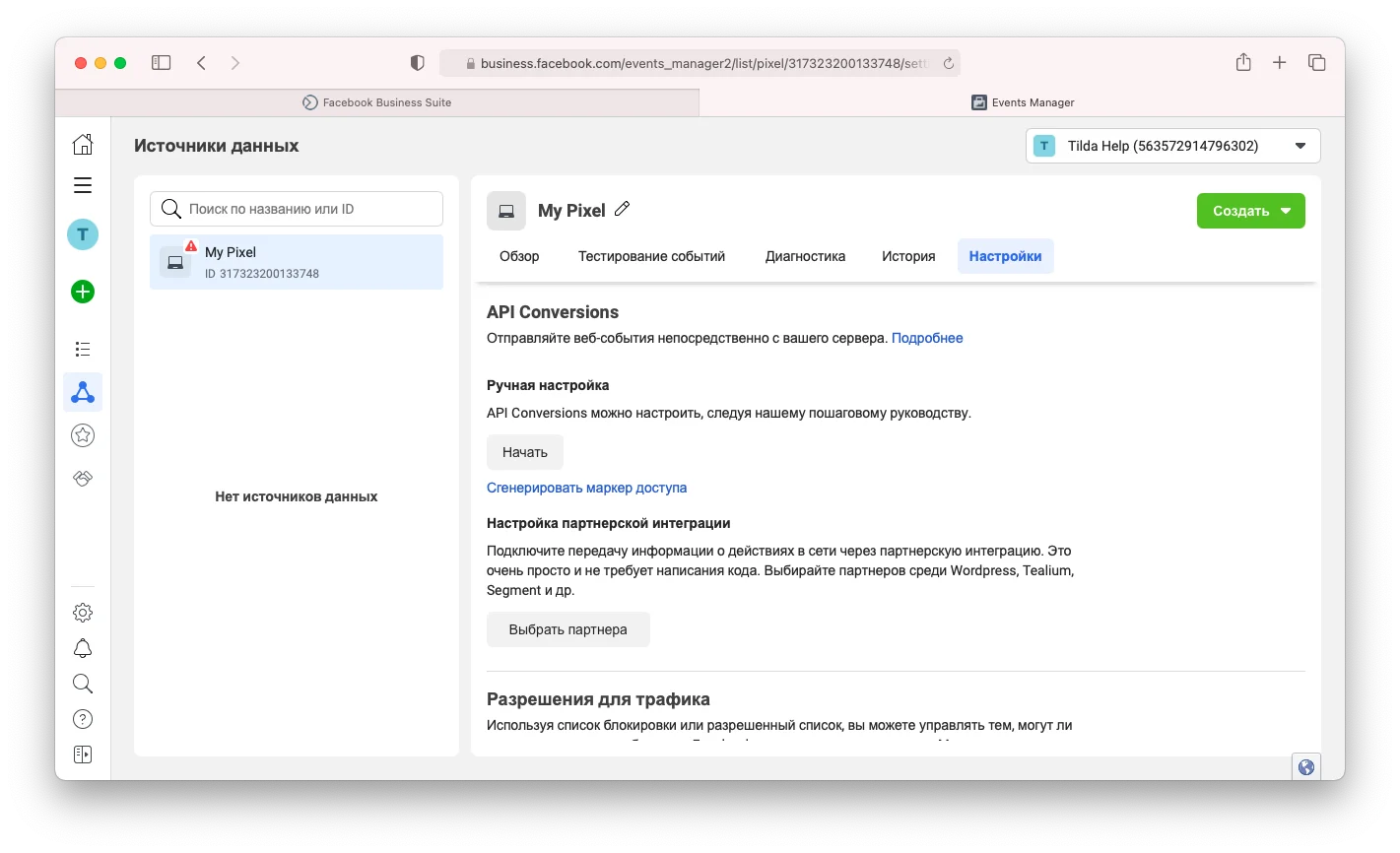Open the Tilda Help account dropdown
The width and height of the screenshot is (1400, 853).
click(1172, 146)
